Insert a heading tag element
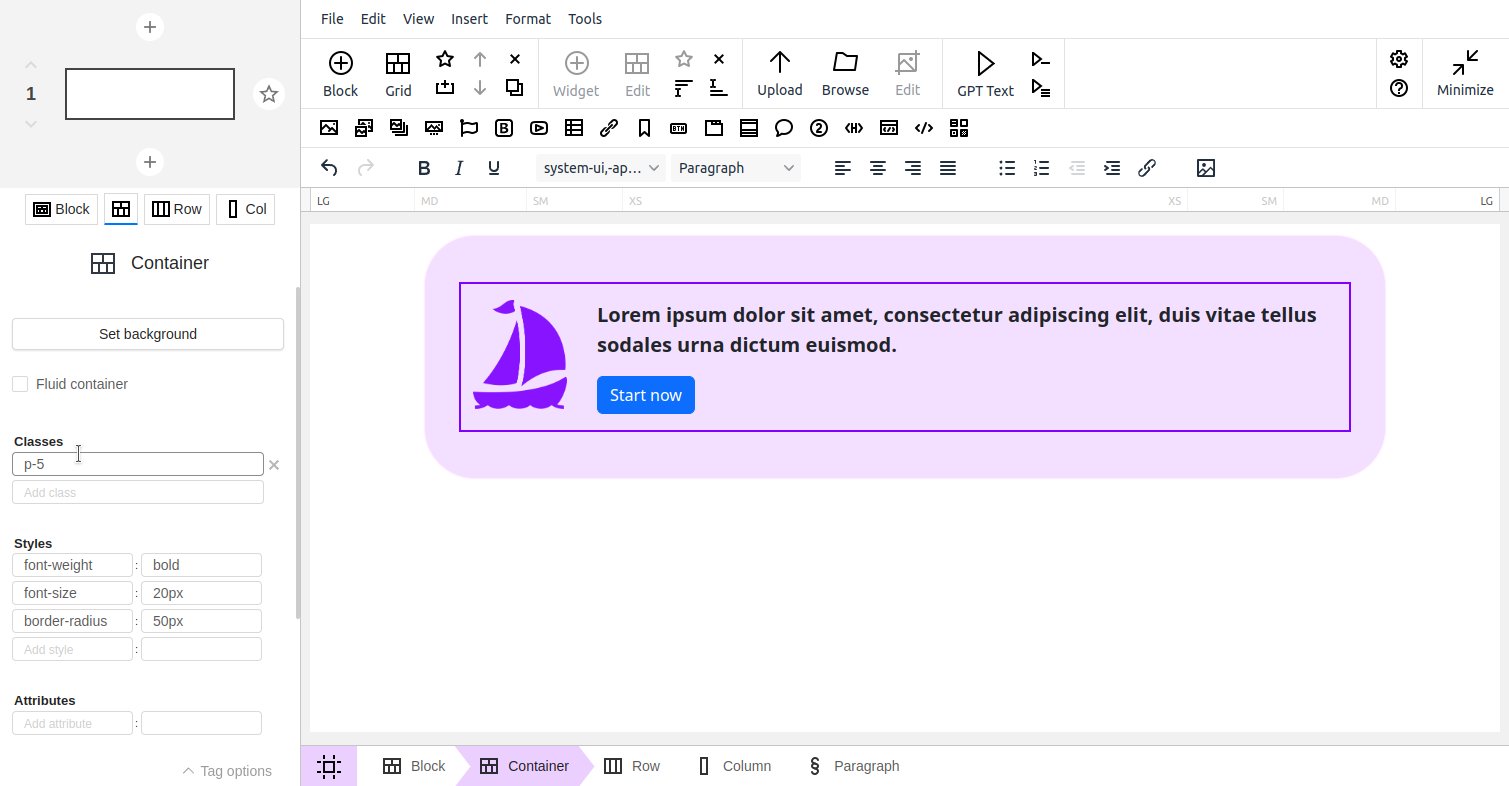The height and width of the screenshot is (786, 1509). tap(853, 128)
